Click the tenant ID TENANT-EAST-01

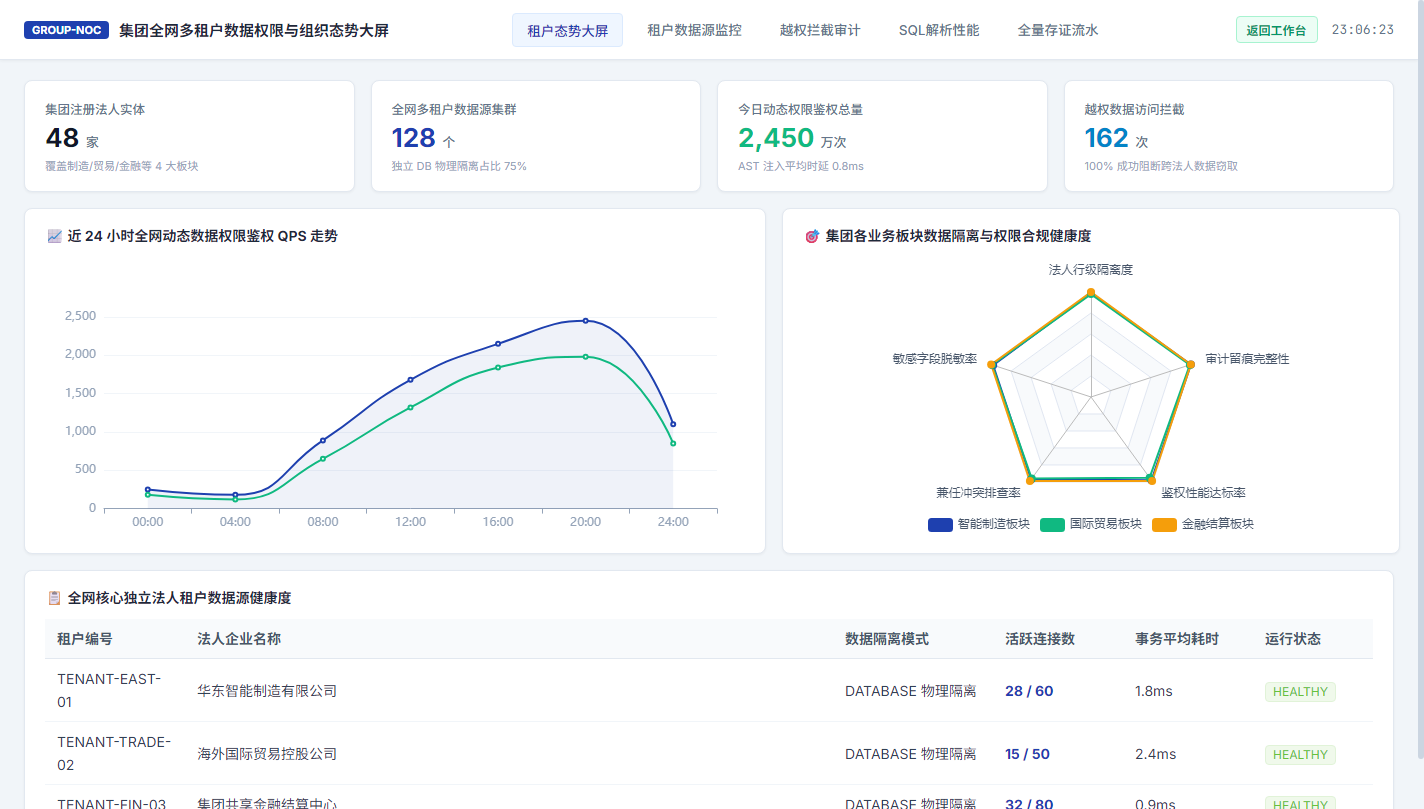[x=109, y=691]
